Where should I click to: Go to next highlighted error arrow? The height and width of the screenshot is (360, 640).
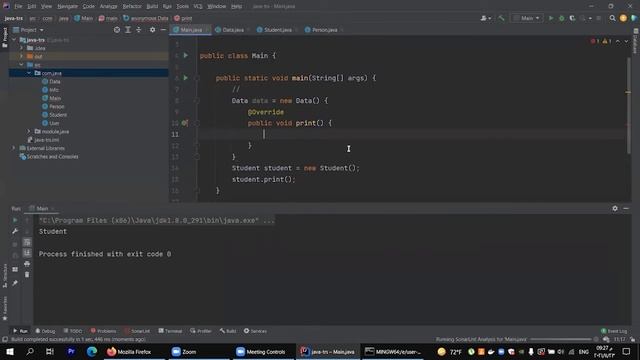(x=626, y=41)
